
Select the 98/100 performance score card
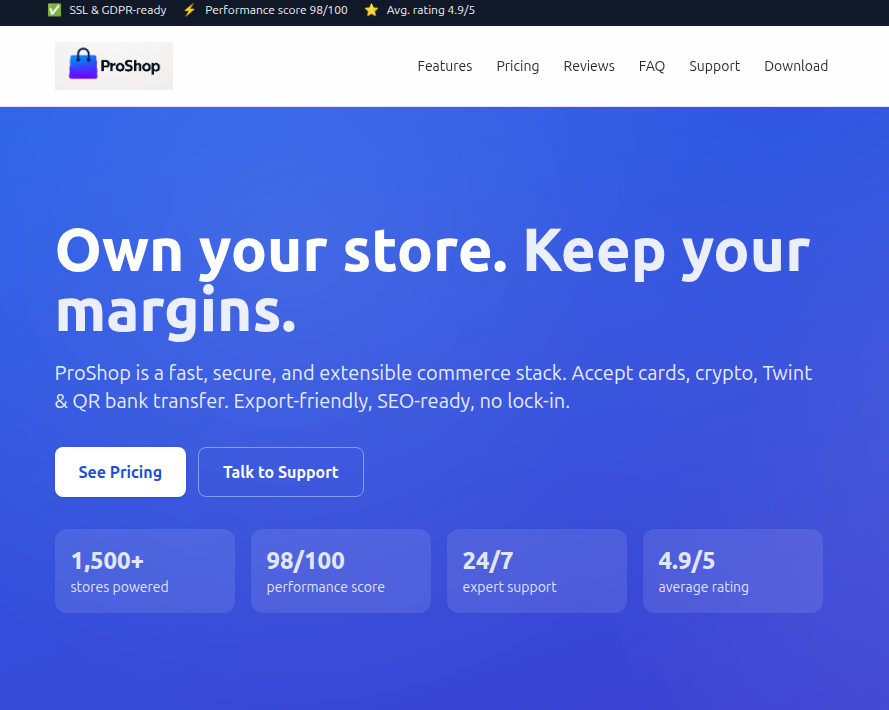coord(340,571)
